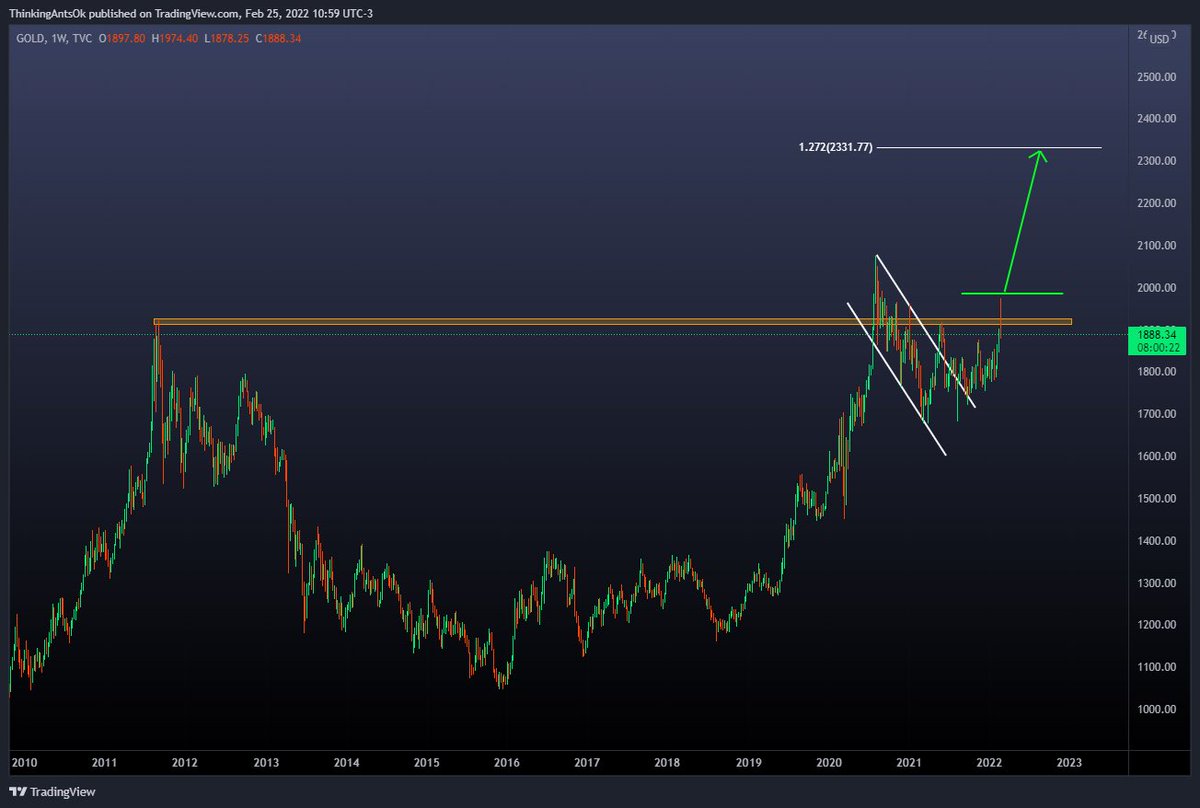Select the white 1.272 Fibonacci level line
1200x808 pixels.
coord(988,148)
